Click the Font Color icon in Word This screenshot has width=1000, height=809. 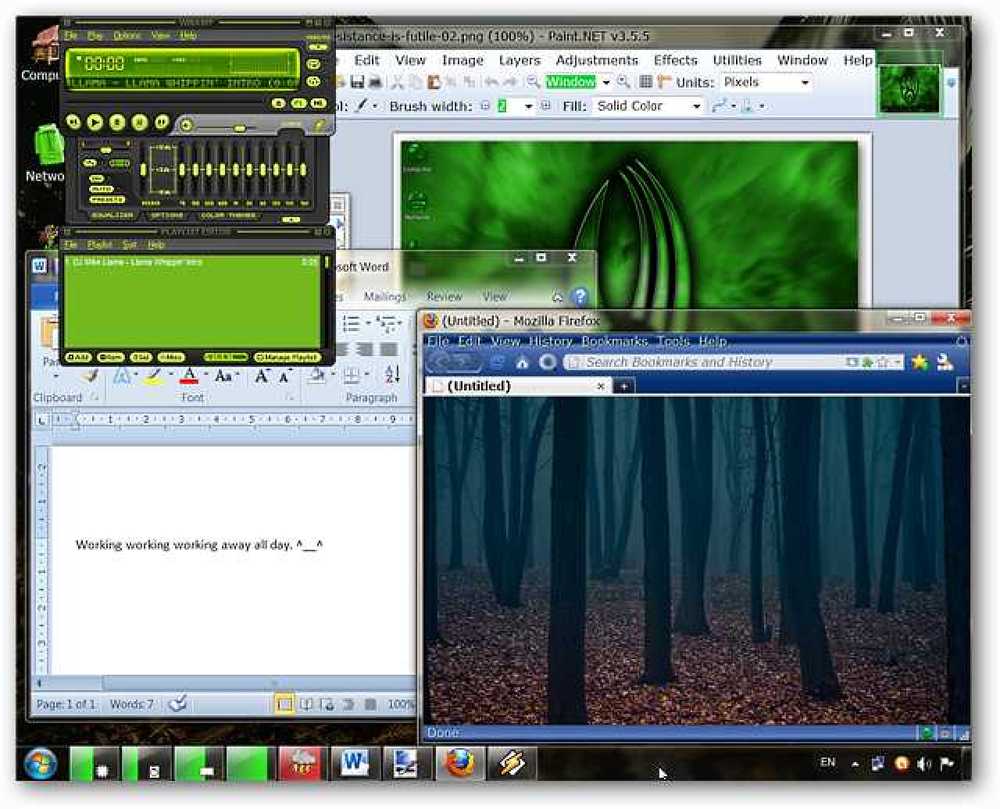[189, 376]
